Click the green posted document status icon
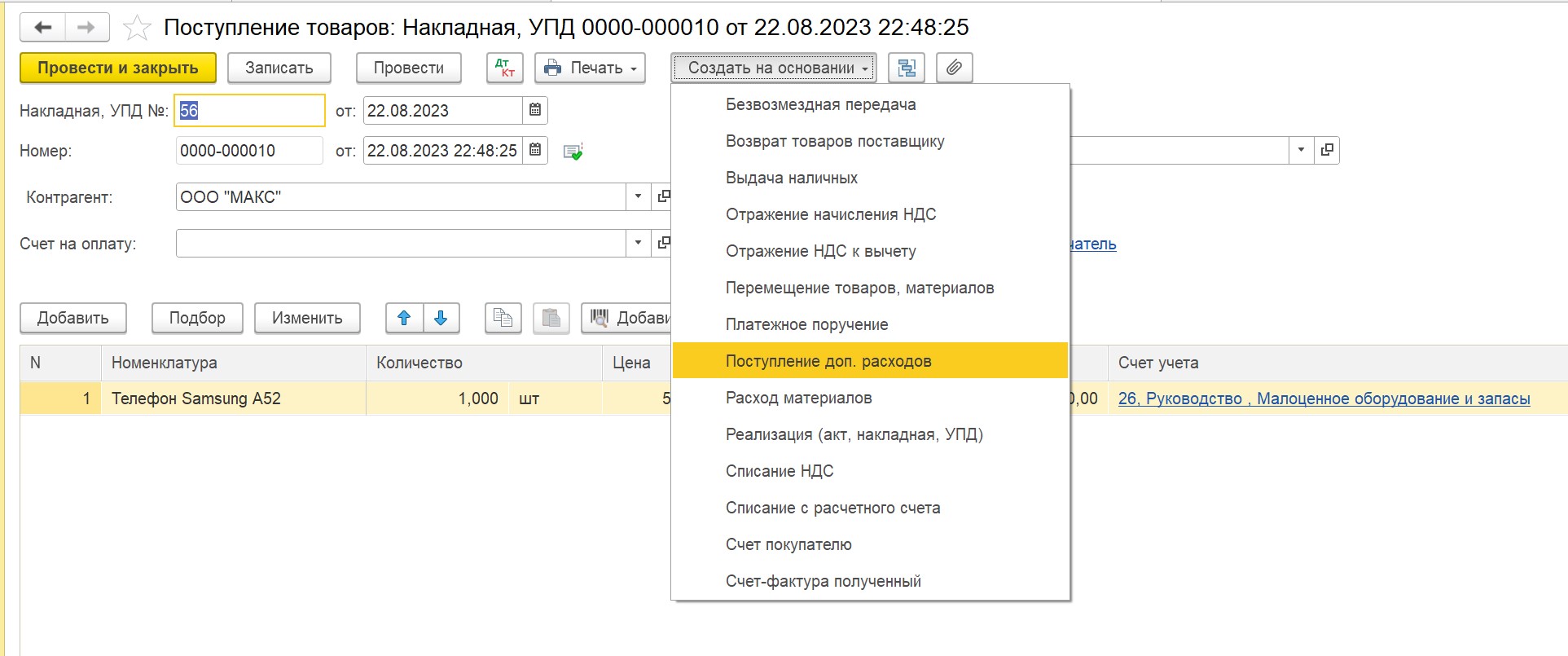 pyautogui.click(x=573, y=151)
